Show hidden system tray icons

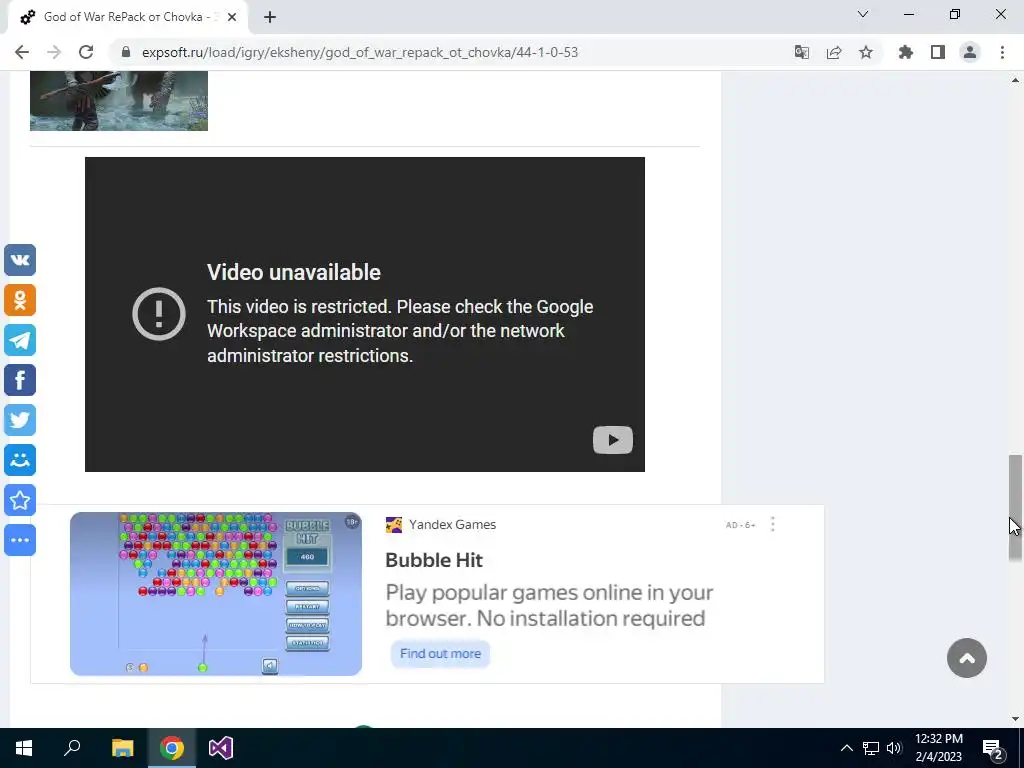click(x=846, y=748)
